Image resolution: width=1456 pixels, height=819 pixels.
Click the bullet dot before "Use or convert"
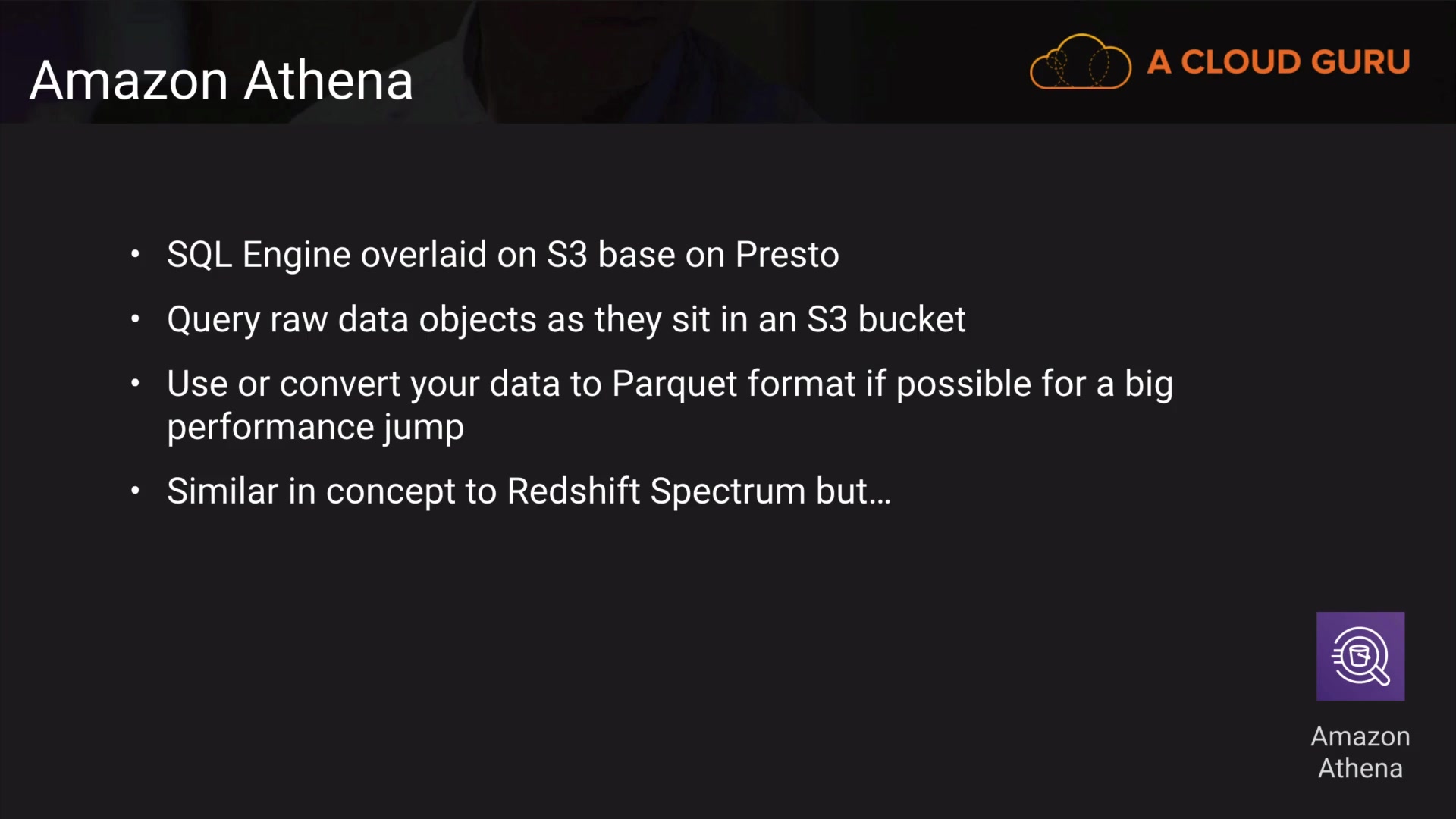(135, 384)
